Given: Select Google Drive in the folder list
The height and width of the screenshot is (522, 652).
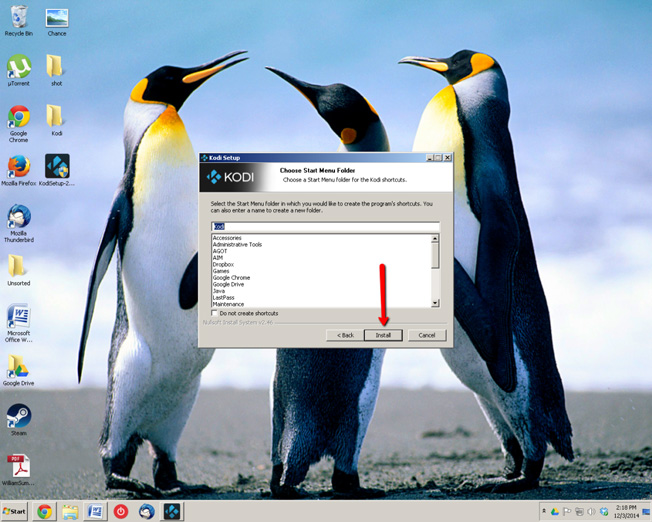Looking at the screenshot, I should pos(229,285).
